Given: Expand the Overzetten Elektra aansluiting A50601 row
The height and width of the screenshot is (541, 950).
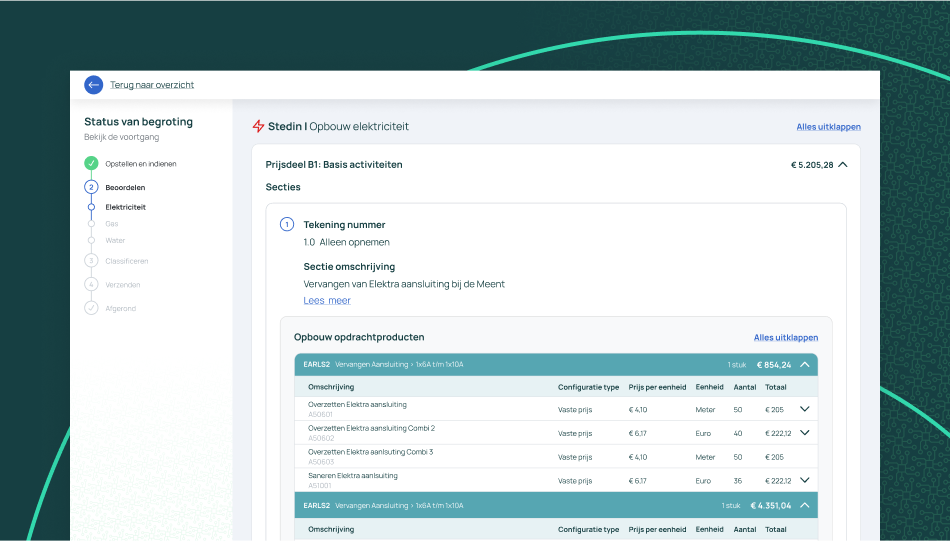Looking at the screenshot, I should tap(805, 409).
